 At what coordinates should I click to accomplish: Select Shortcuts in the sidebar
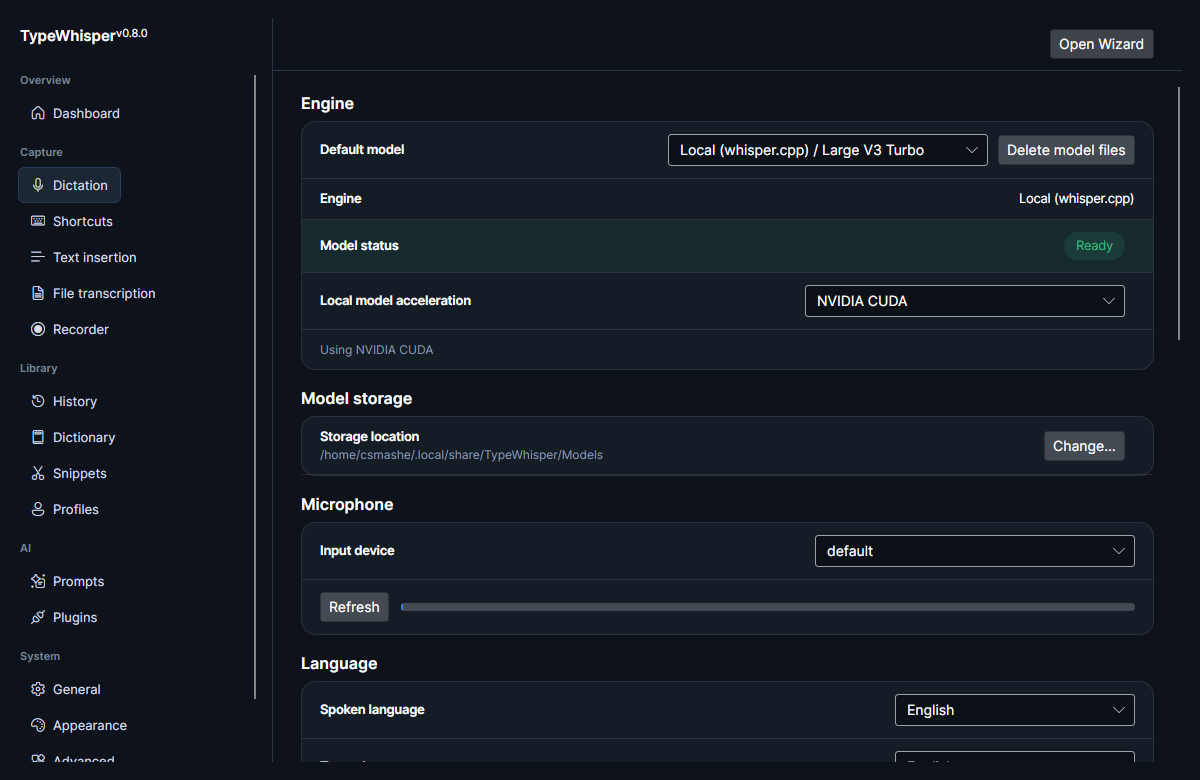(x=71, y=221)
